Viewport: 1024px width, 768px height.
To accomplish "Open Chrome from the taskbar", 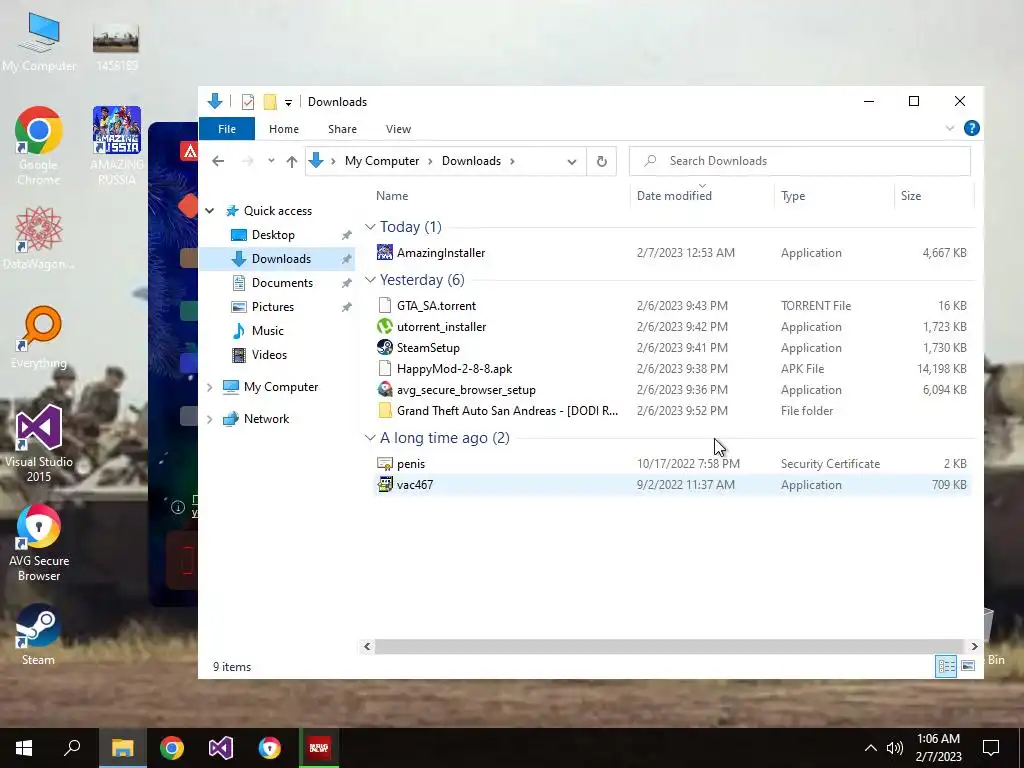I will [x=172, y=748].
